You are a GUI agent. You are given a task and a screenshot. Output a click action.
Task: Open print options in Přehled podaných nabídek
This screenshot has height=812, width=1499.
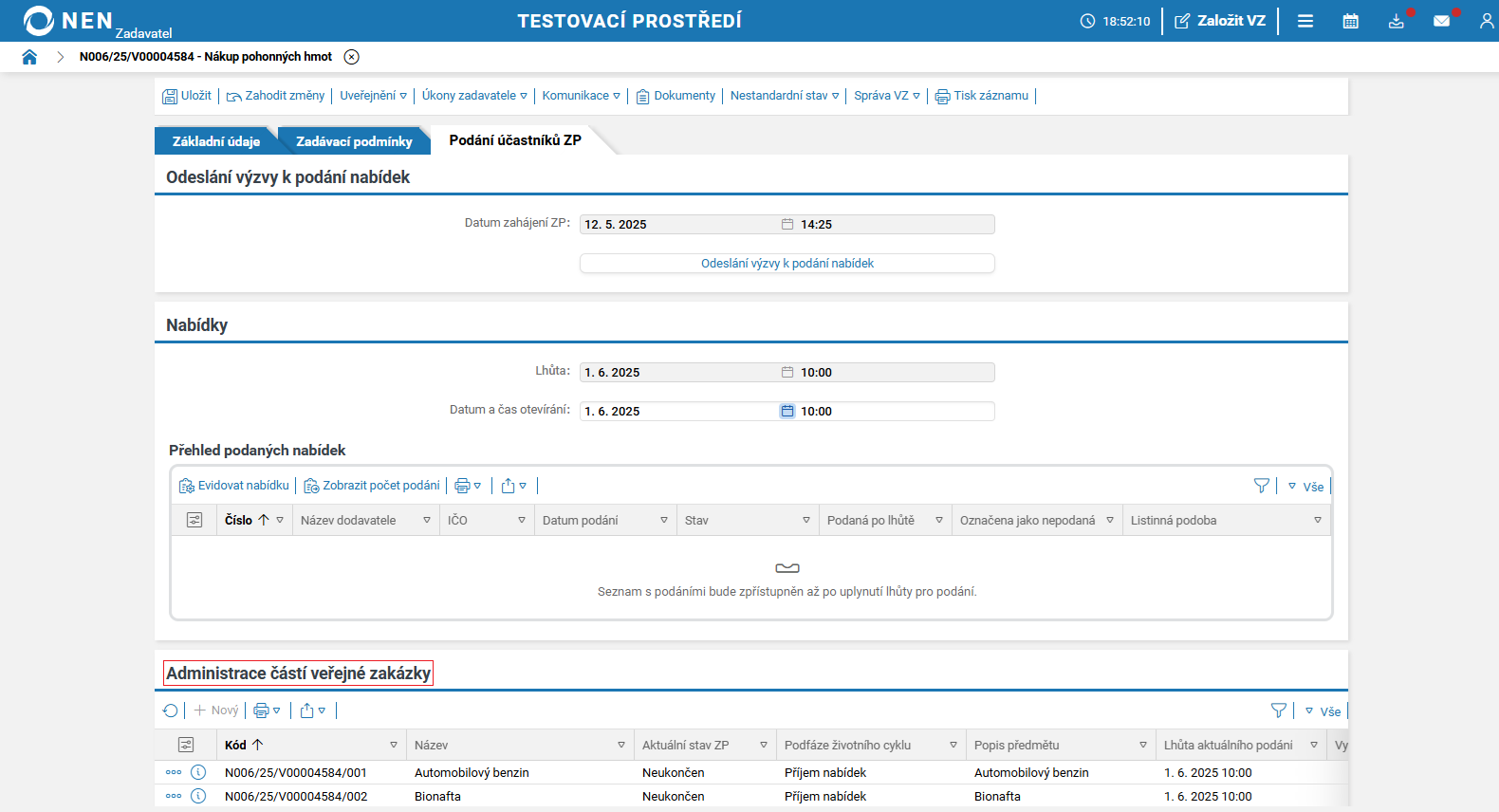469,486
